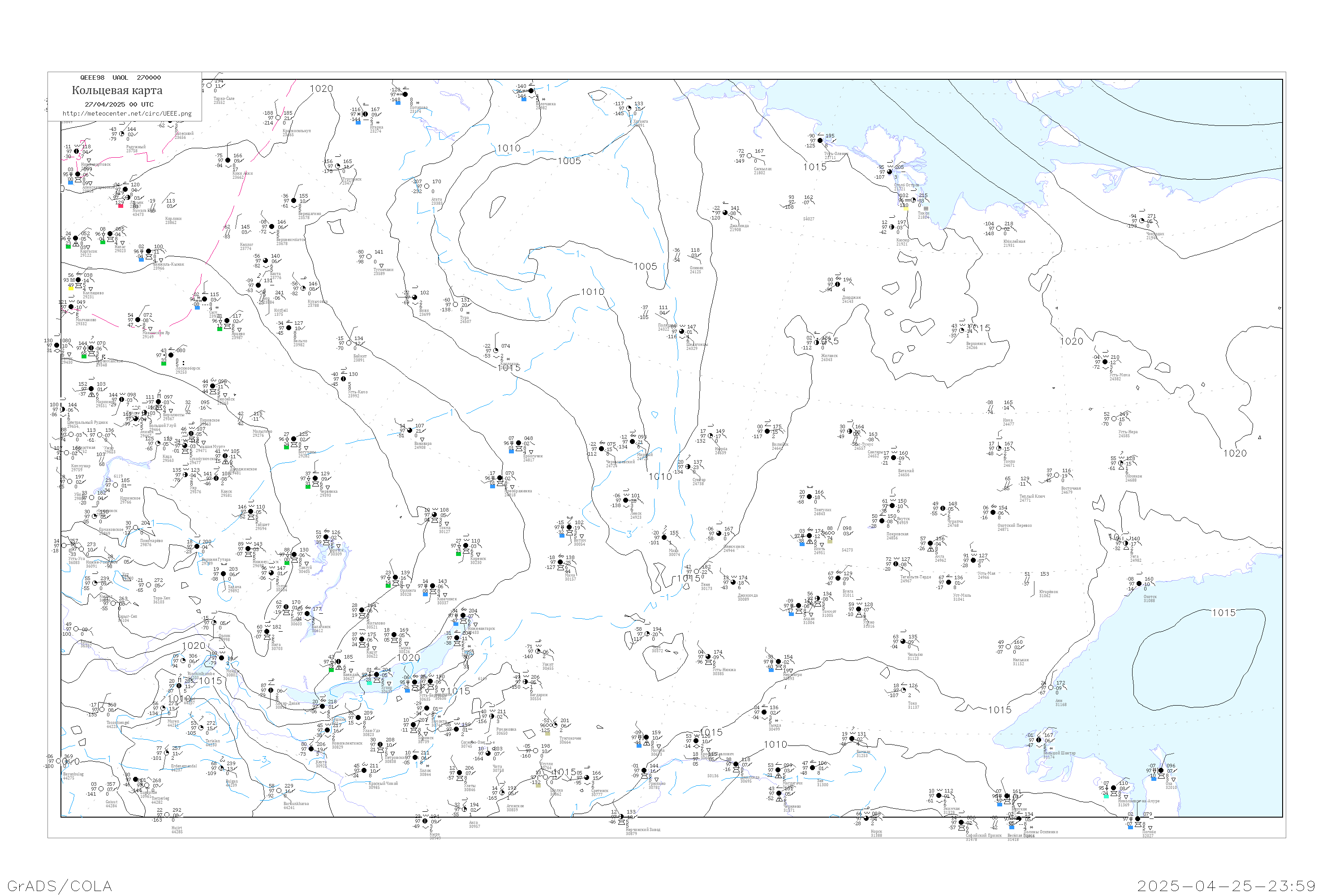Click the turquoise square at Николаевск-на-Амуре
Screen dimensions: 1344x896
1106,796
